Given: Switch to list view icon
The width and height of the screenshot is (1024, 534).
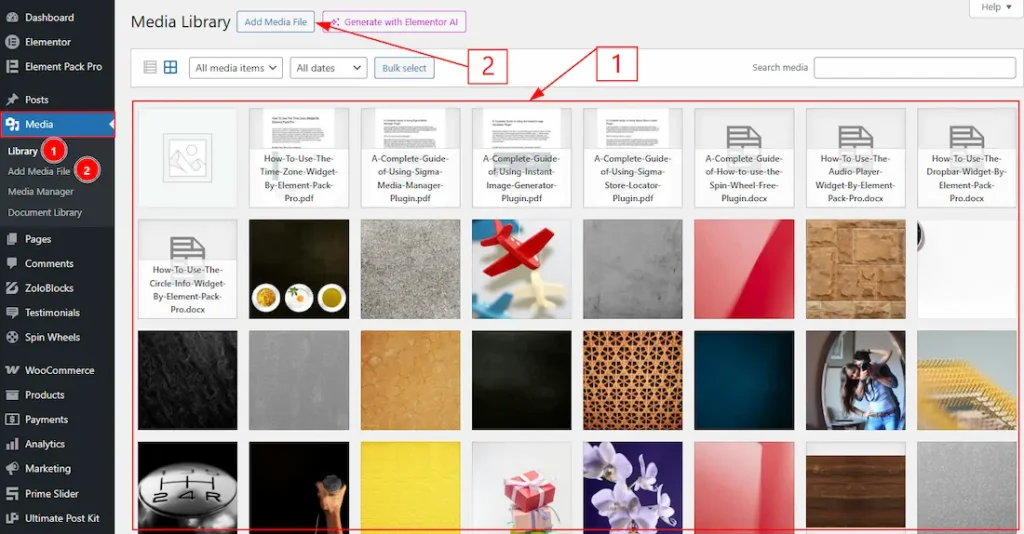Looking at the screenshot, I should [150, 67].
